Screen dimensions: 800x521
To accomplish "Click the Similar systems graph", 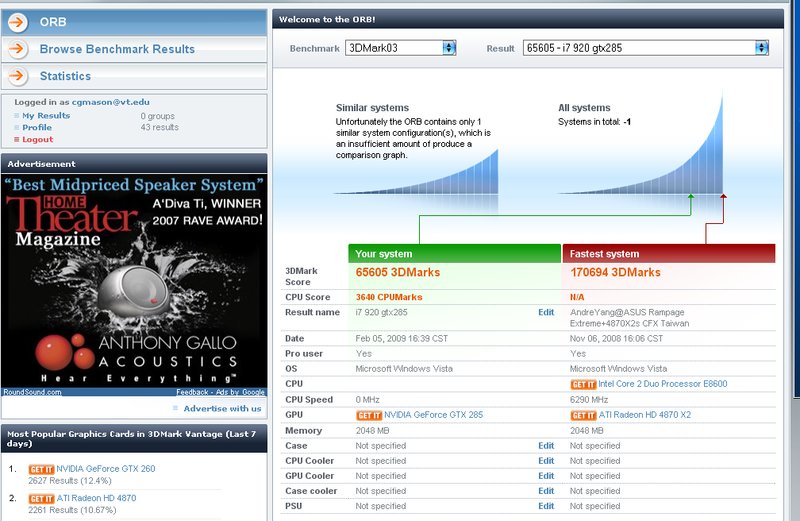I will tap(416, 173).
